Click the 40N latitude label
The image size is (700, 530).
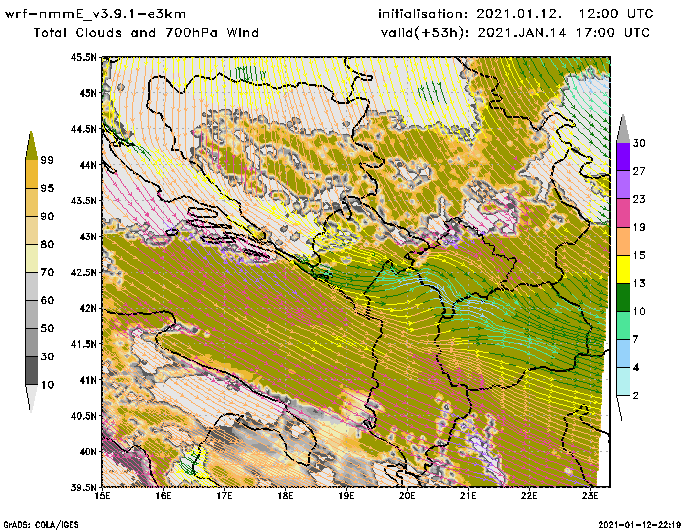87,451
